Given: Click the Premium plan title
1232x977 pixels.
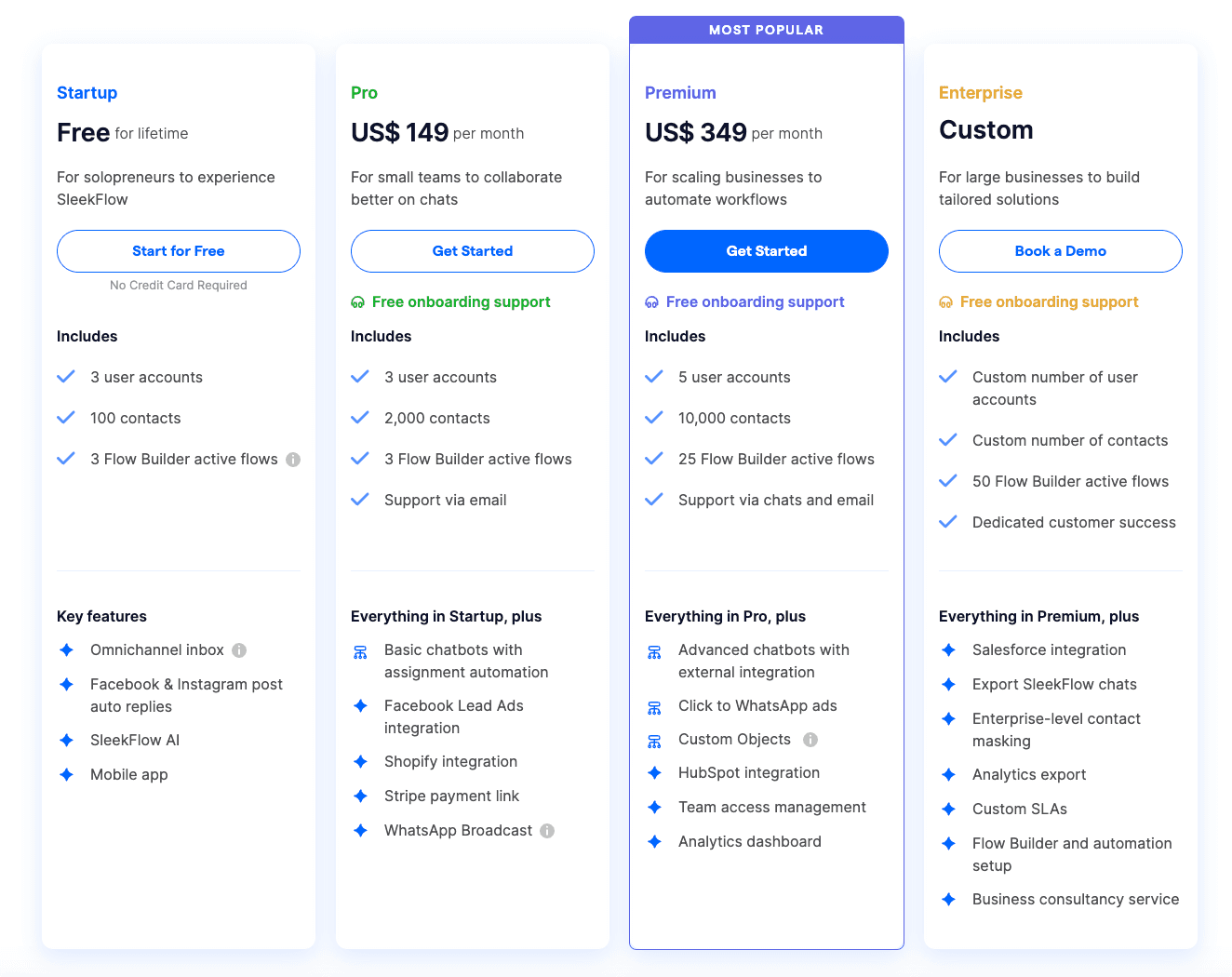Looking at the screenshot, I should tap(680, 93).
